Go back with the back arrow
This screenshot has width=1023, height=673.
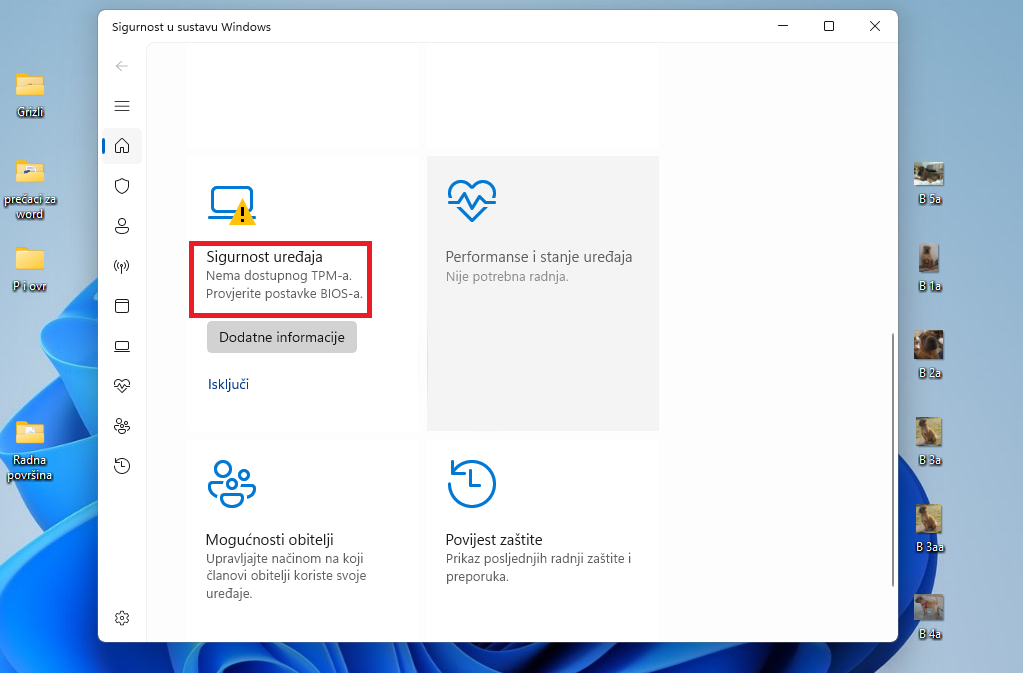tap(121, 66)
